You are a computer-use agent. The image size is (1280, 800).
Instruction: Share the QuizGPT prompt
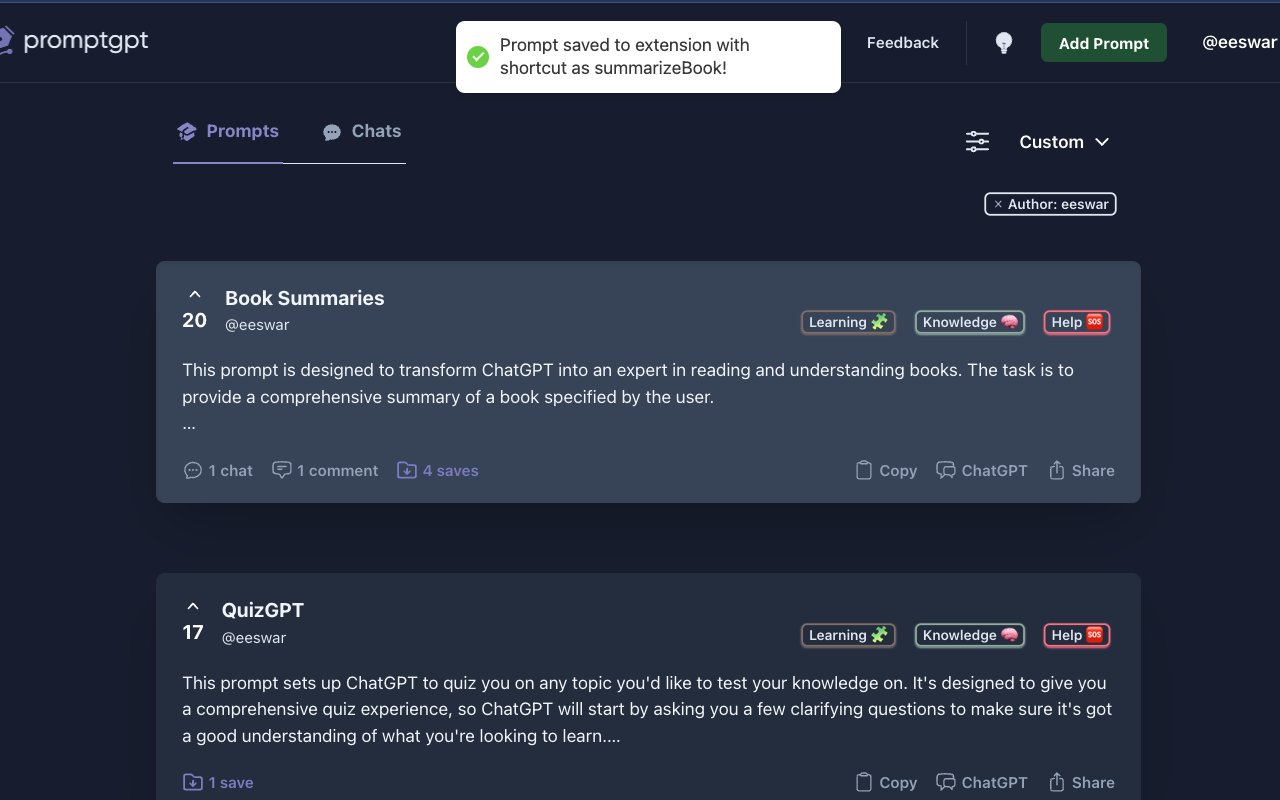[x=1081, y=782]
